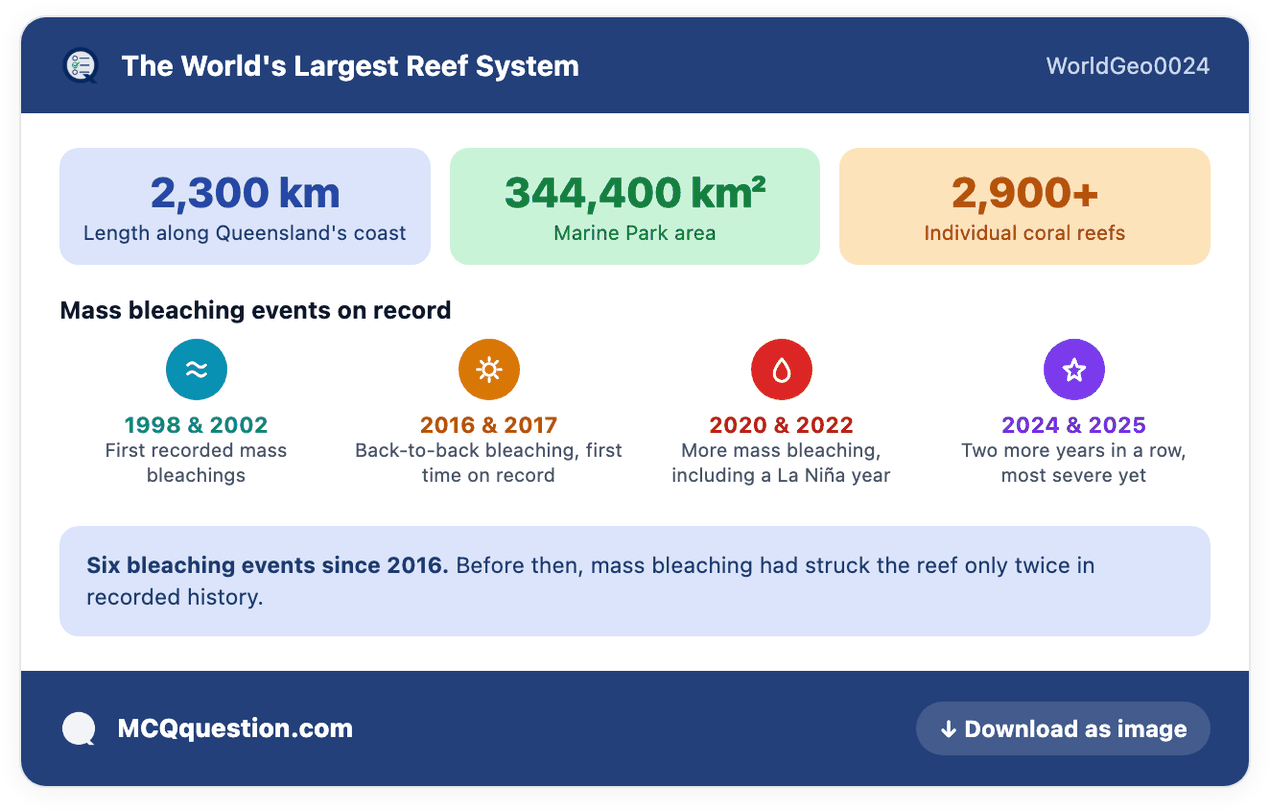Click the Six bleaching events since 2016 note
1270x811 pixels.
635,581
